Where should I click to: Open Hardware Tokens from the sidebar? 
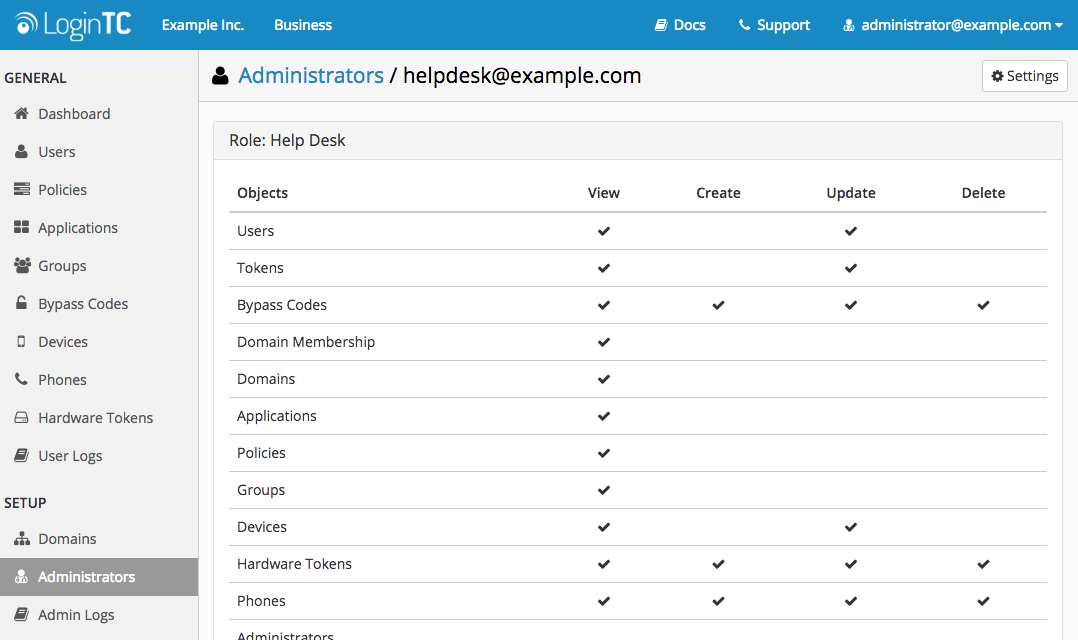click(99, 418)
